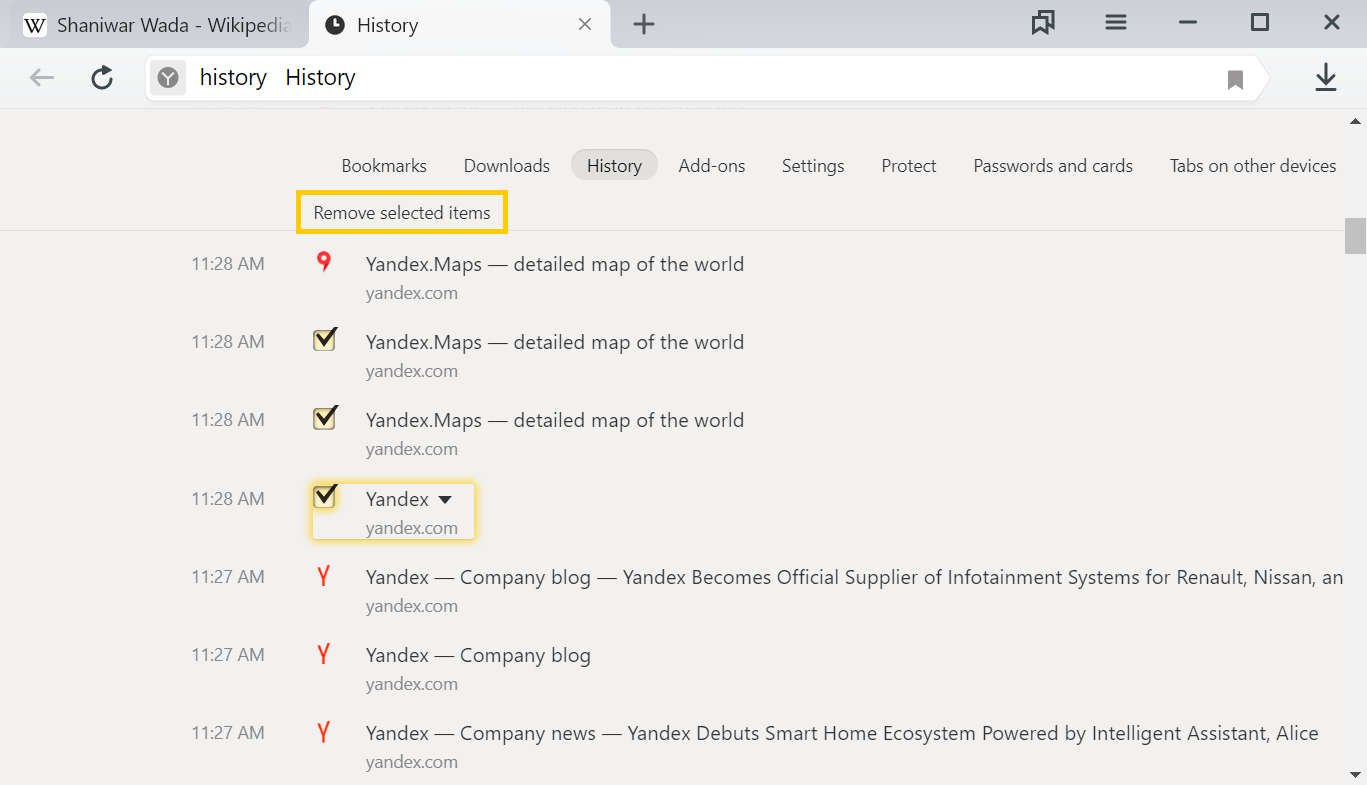Viewport: 1367px width, 785px height.
Task: Uncheck the third Yandex.Maps history entry
Action: coord(324,418)
